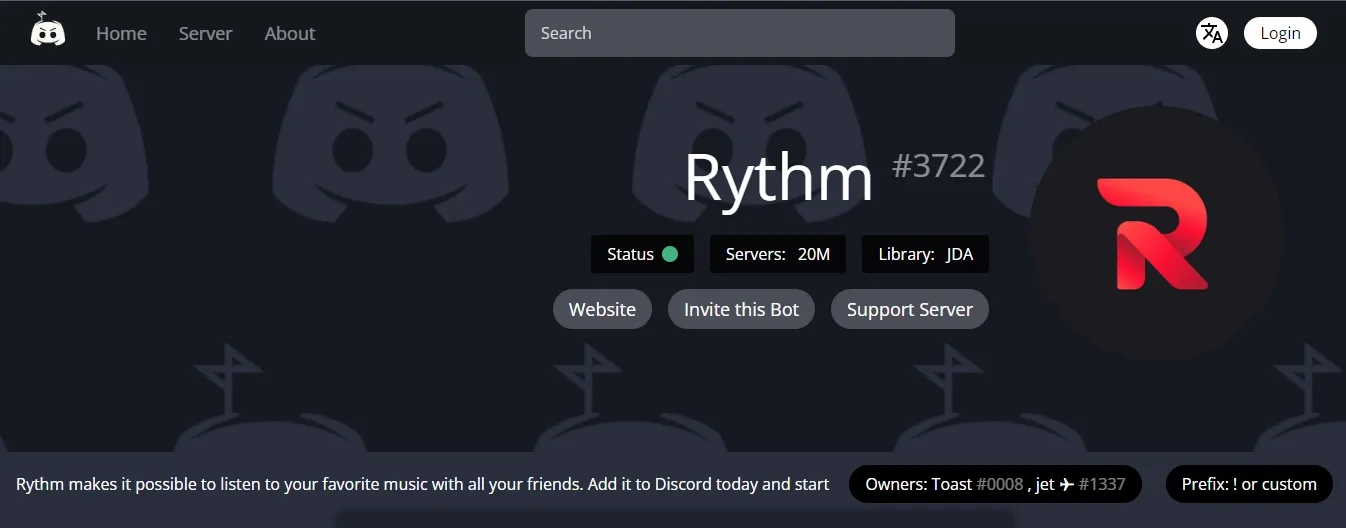Image resolution: width=1346 pixels, height=528 pixels.
Task: Click the Prefix: ! or custom badge
Action: [1249, 484]
